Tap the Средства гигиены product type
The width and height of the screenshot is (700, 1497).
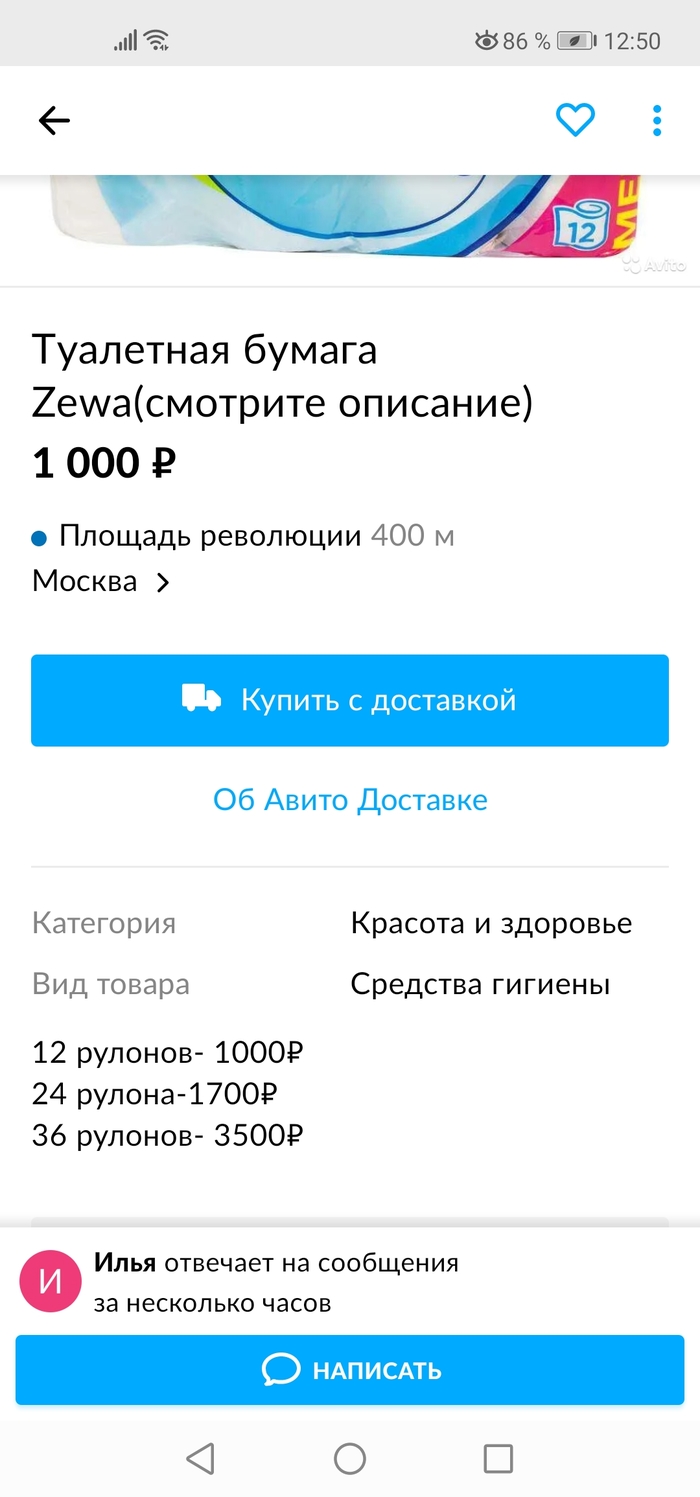[x=480, y=984]
